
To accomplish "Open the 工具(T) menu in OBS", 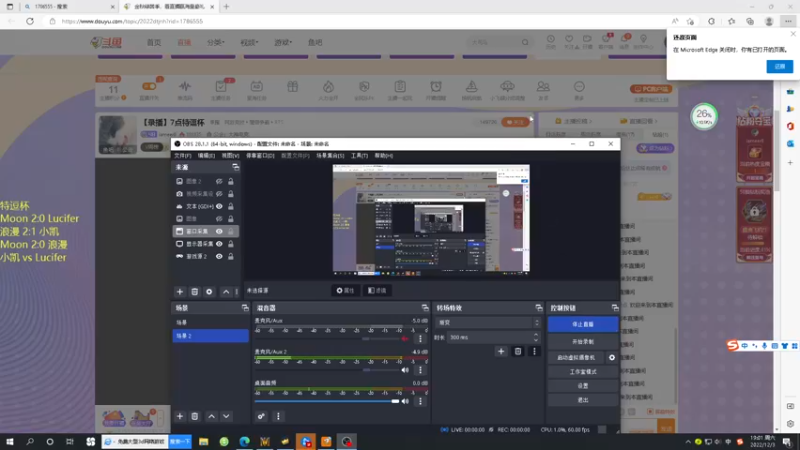I will click(359, 156).
